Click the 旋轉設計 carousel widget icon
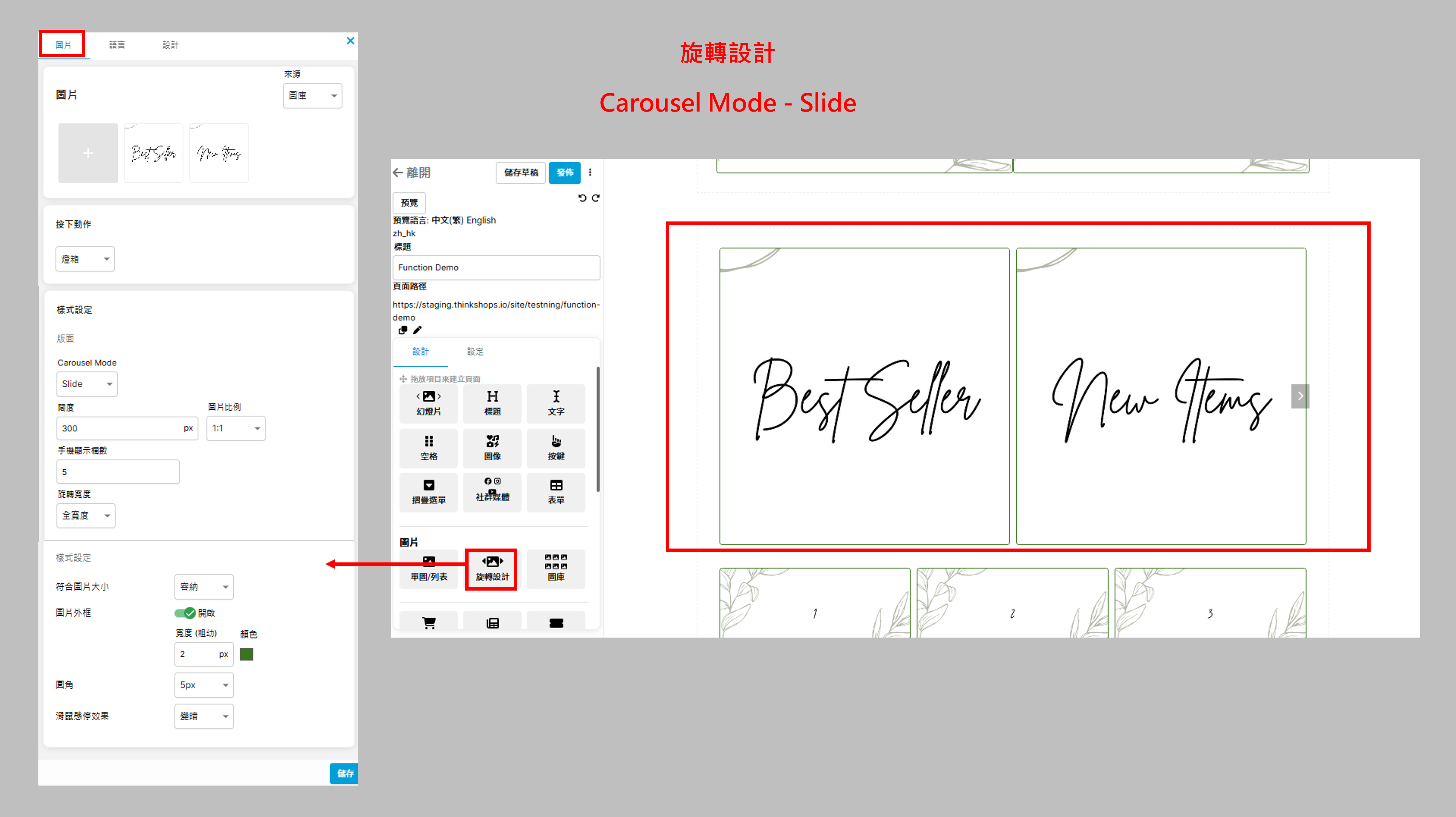This screenshot has width=1456, height=817. pos(492,569)
